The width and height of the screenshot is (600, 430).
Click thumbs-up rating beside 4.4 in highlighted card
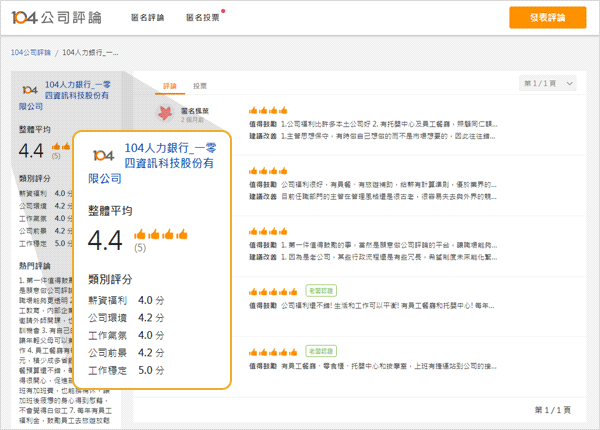[x=160, y=234]
